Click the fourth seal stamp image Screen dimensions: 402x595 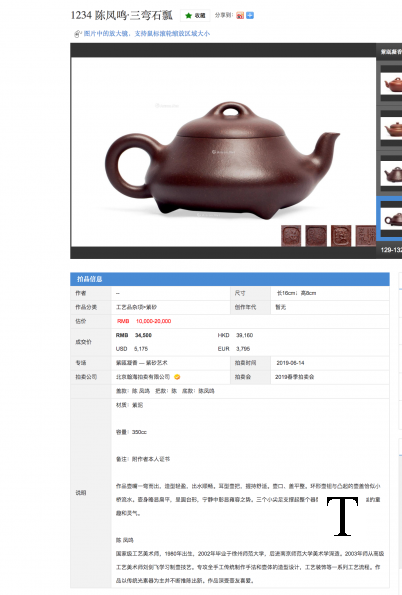[x=366, y=236]
